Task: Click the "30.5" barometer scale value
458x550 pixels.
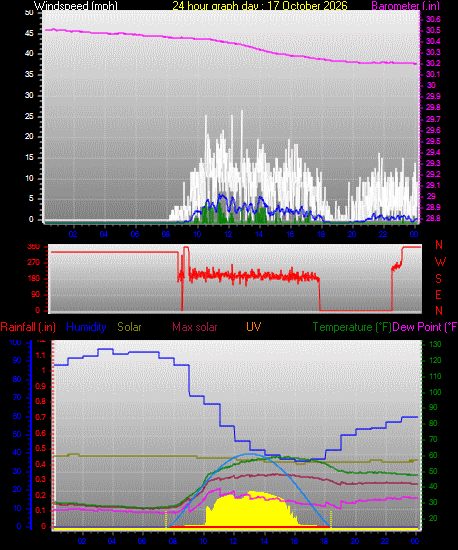Action: [x=433, y=31]
